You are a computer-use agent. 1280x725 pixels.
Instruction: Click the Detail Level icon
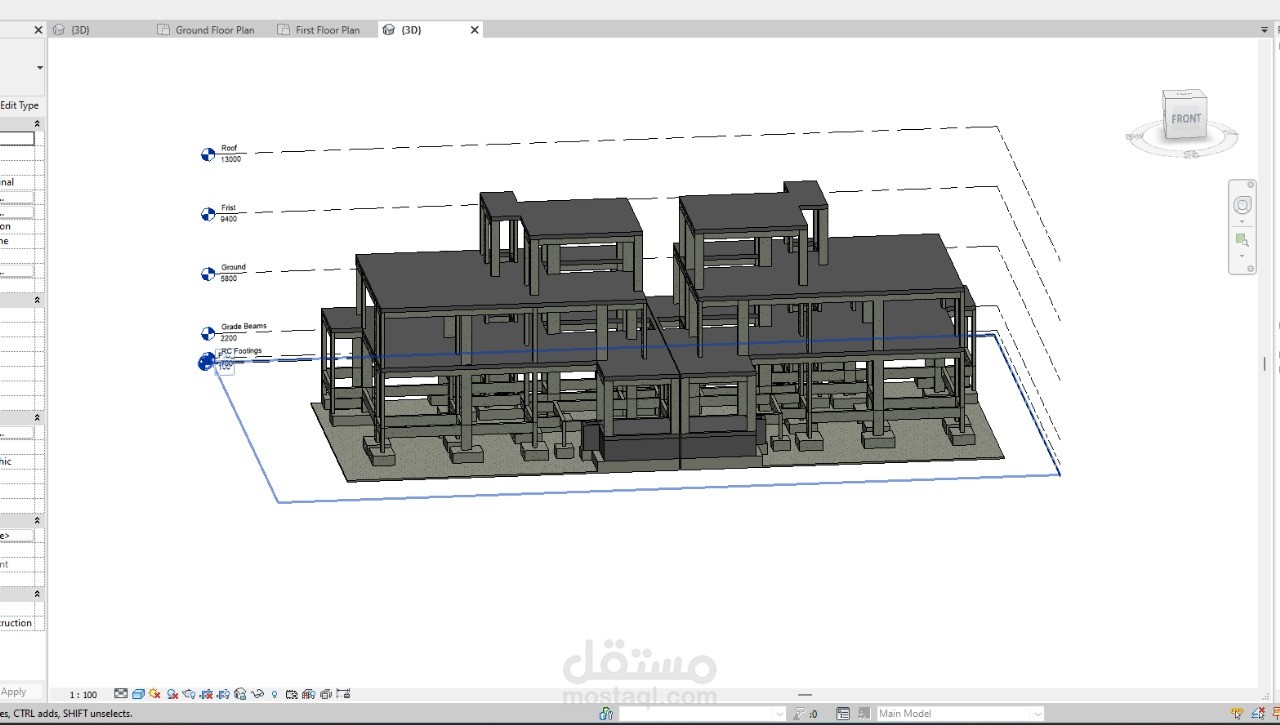tap(121, 694)
